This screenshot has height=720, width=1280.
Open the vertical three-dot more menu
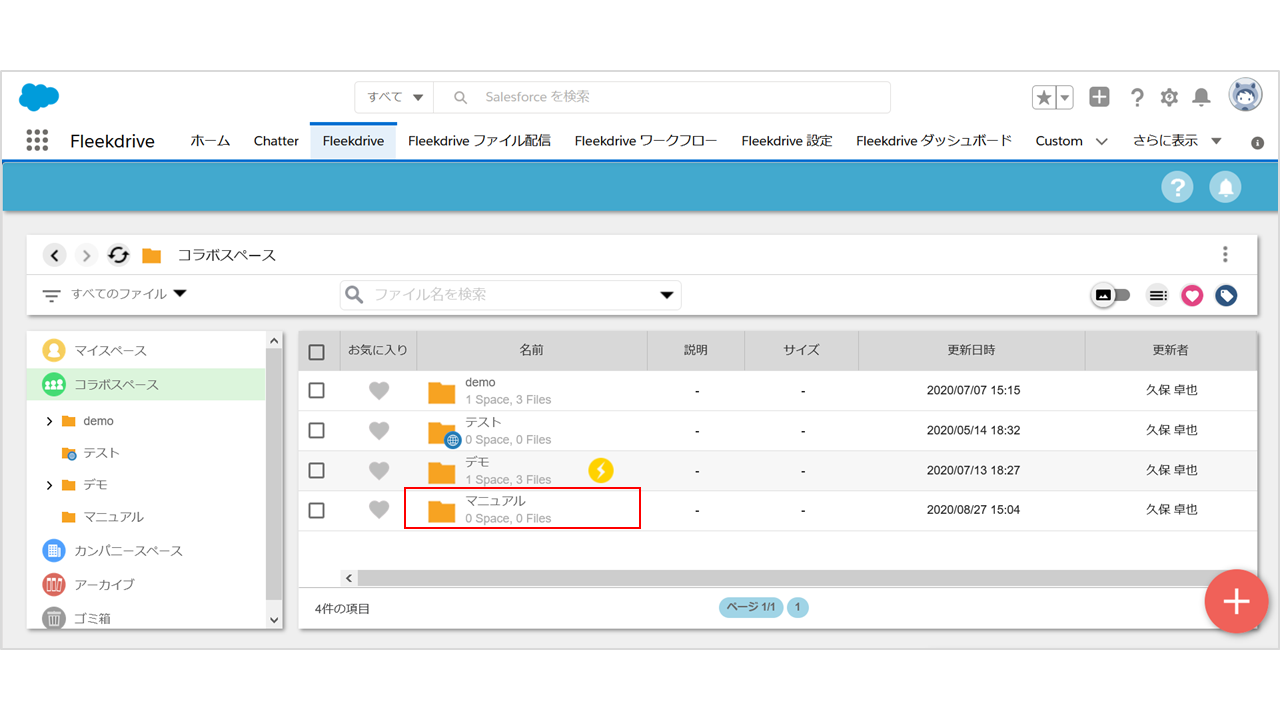tap(1225, 255)
